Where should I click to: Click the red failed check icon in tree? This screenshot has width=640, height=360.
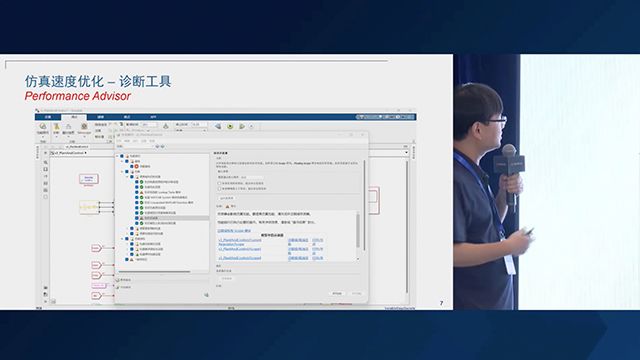[x=137, y=167]
